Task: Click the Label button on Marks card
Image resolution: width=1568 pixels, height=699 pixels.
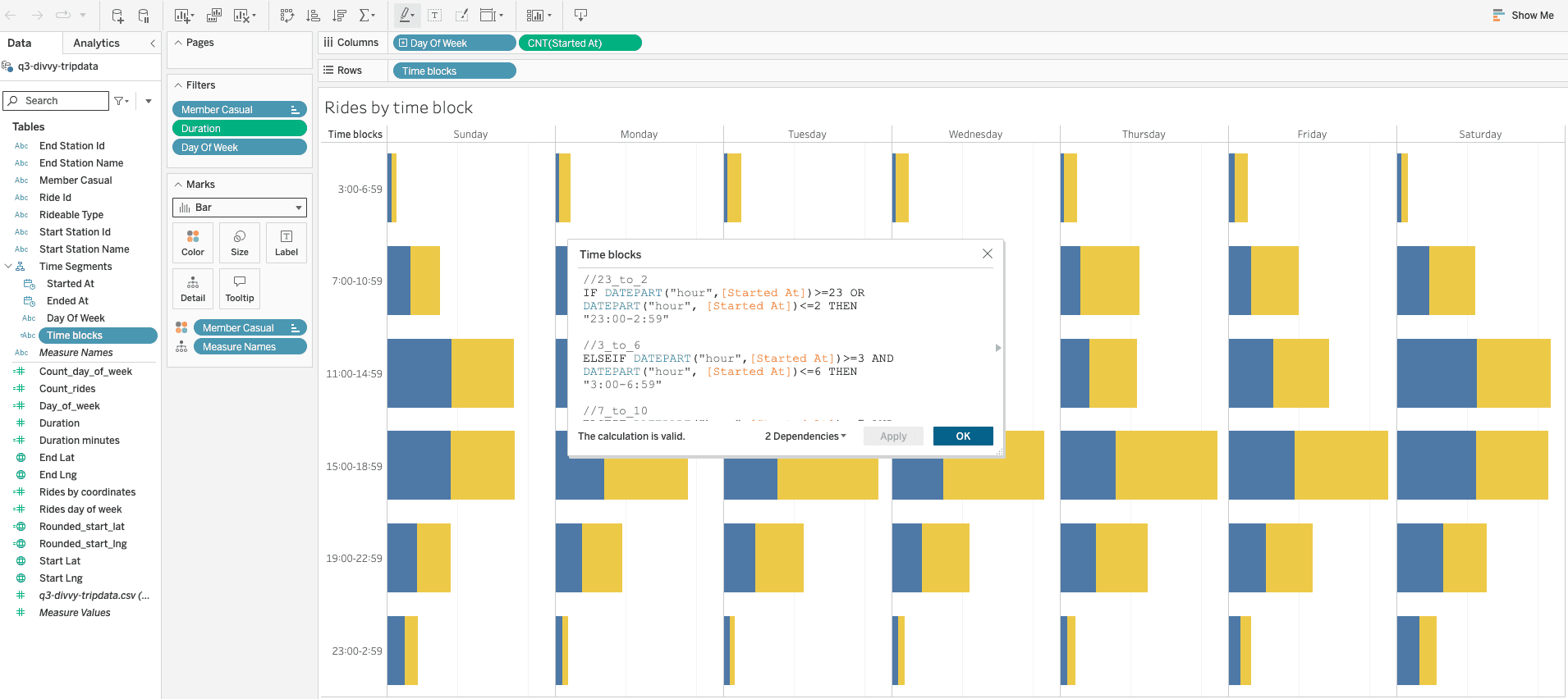Action: click(x=287, y=243)
